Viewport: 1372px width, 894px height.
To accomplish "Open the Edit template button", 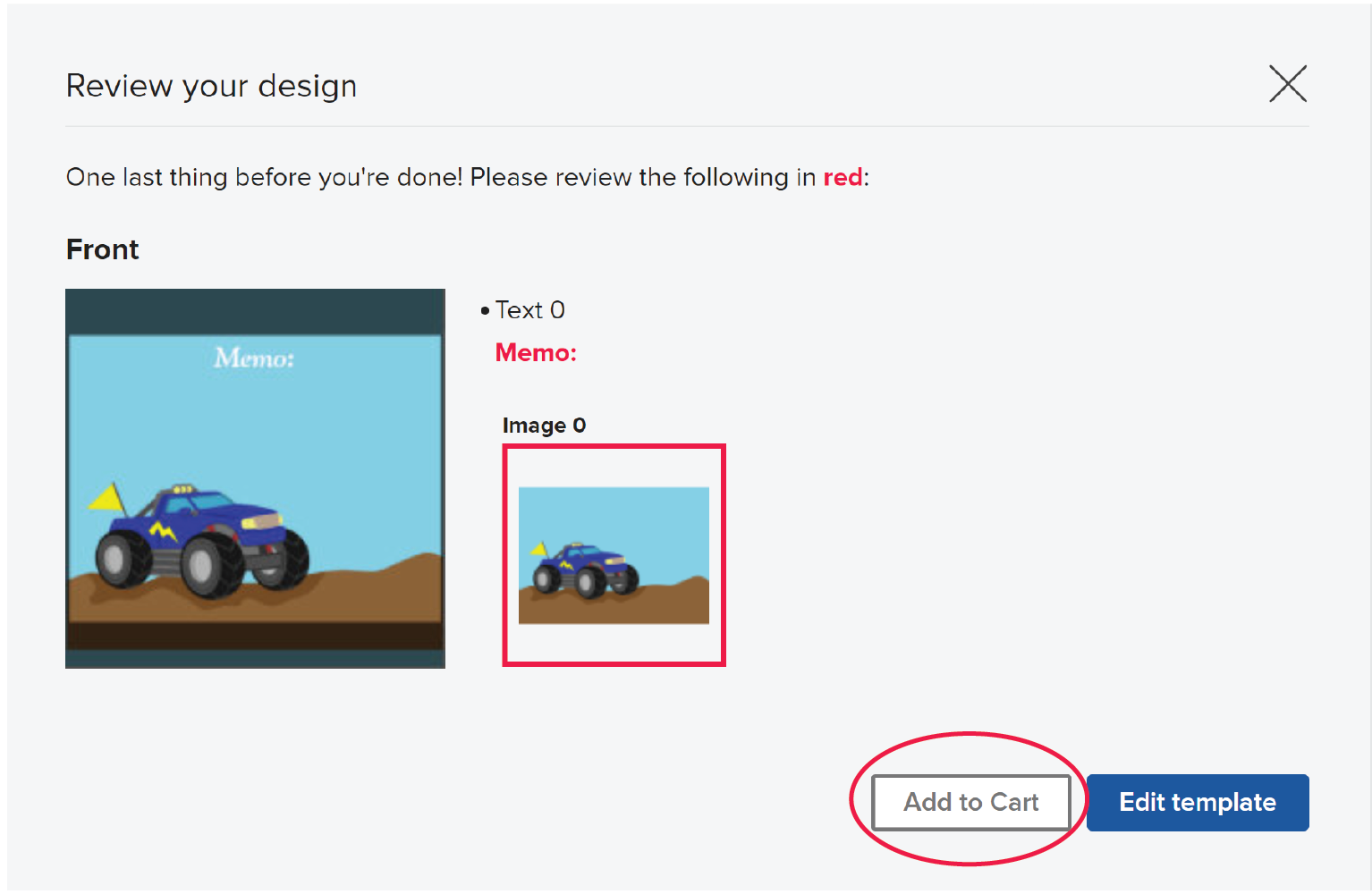I will tap(1198, 802).
